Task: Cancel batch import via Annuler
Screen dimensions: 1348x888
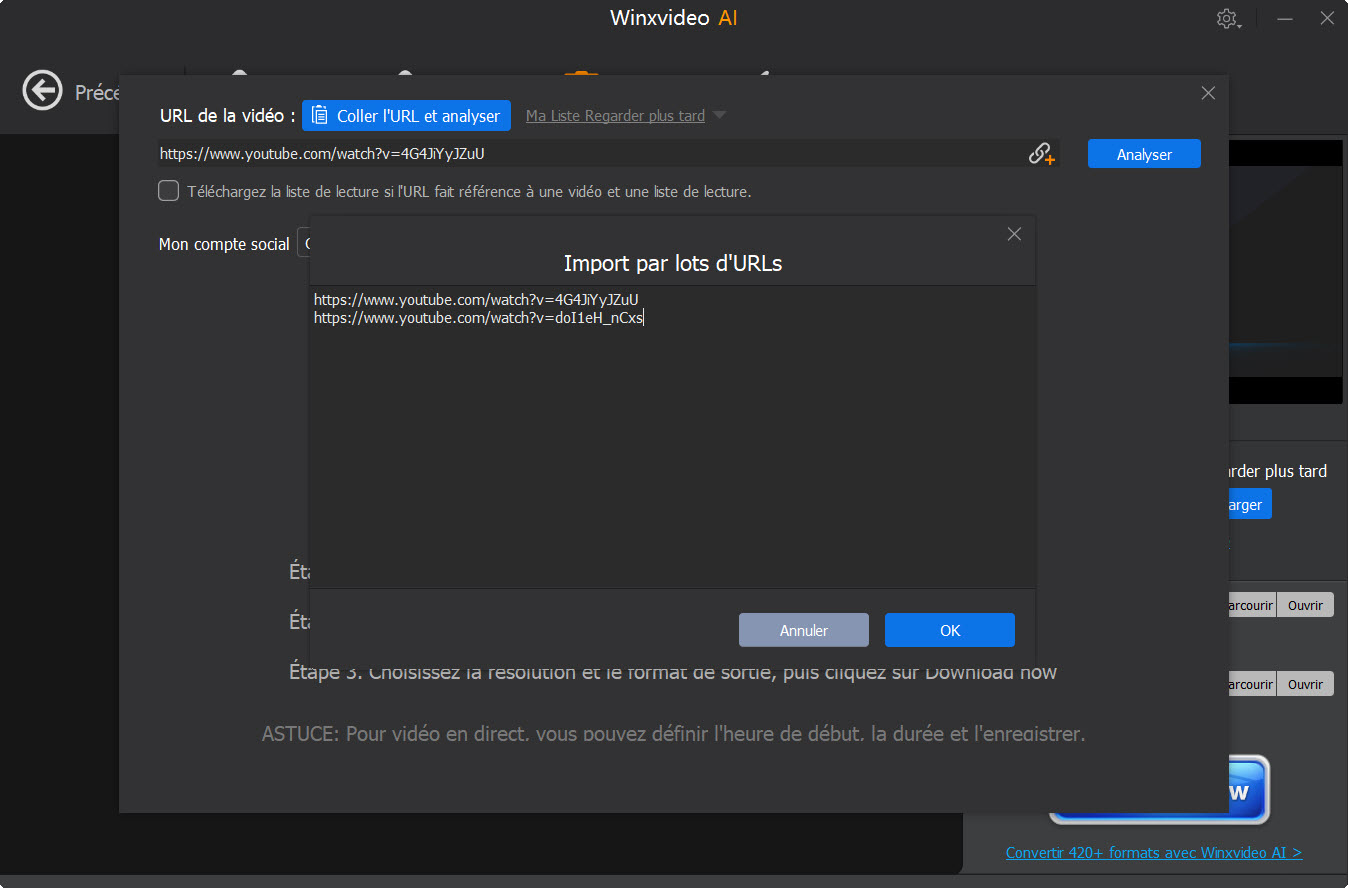Action: click(x=803, y=630)
